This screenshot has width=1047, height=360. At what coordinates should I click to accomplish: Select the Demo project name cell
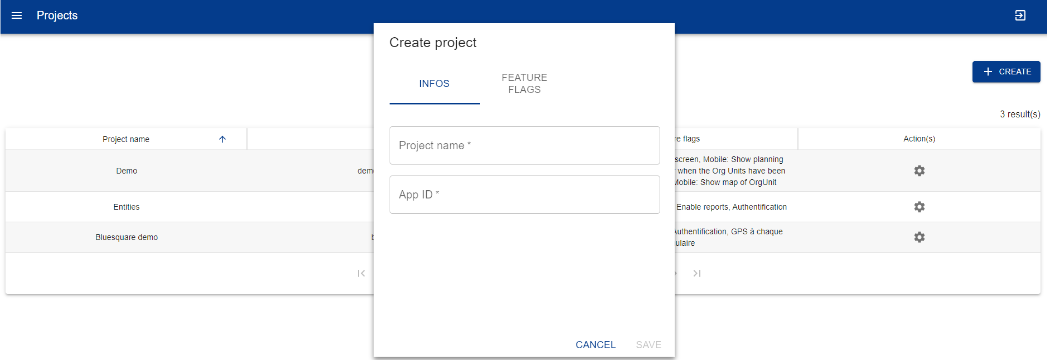(x=126, y=171)
